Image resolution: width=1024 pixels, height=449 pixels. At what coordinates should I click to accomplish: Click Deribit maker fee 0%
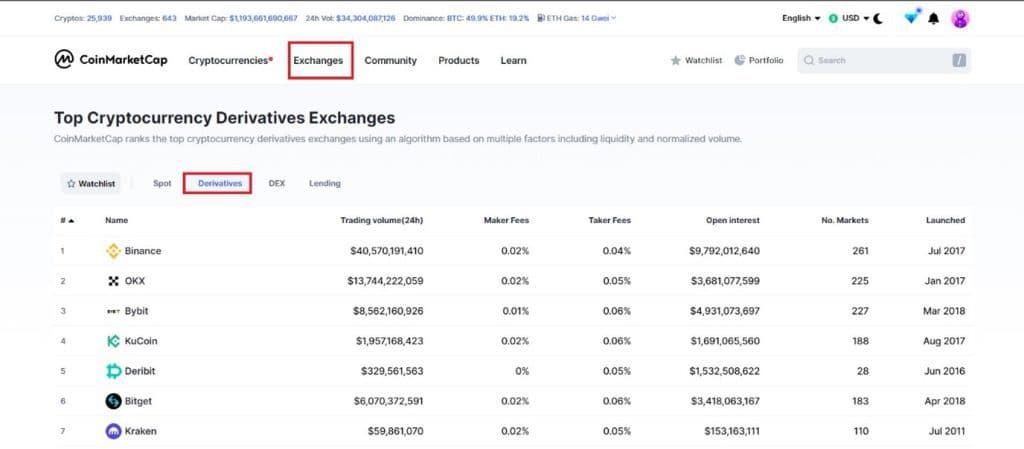coord(520,371)
